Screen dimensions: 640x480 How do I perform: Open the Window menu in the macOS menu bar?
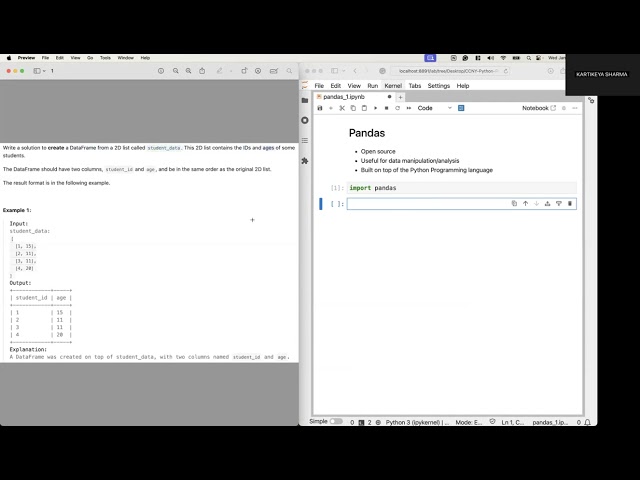pyautogui.click(x=126, y=58)
